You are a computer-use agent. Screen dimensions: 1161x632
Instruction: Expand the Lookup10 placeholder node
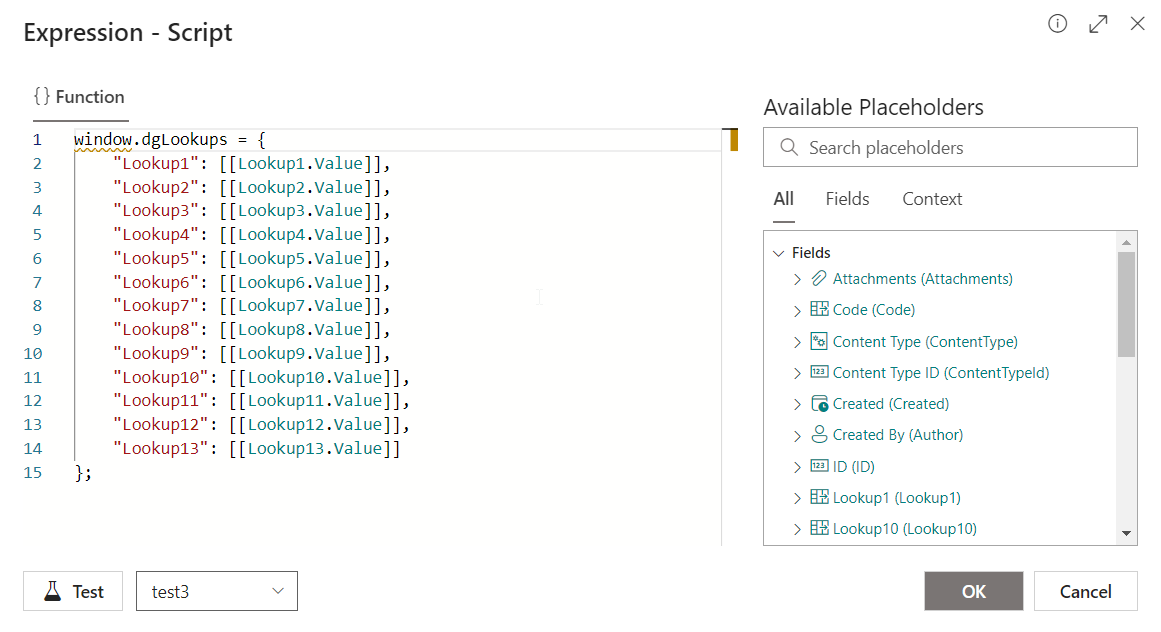(797, 528)
